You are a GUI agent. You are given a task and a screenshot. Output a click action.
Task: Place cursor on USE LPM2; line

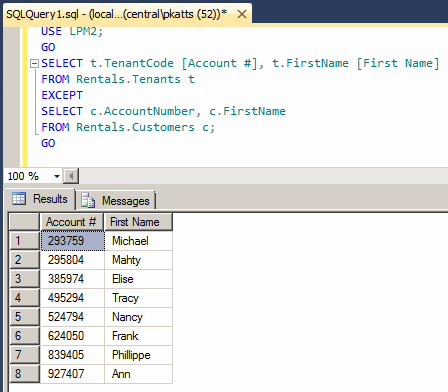72,31
